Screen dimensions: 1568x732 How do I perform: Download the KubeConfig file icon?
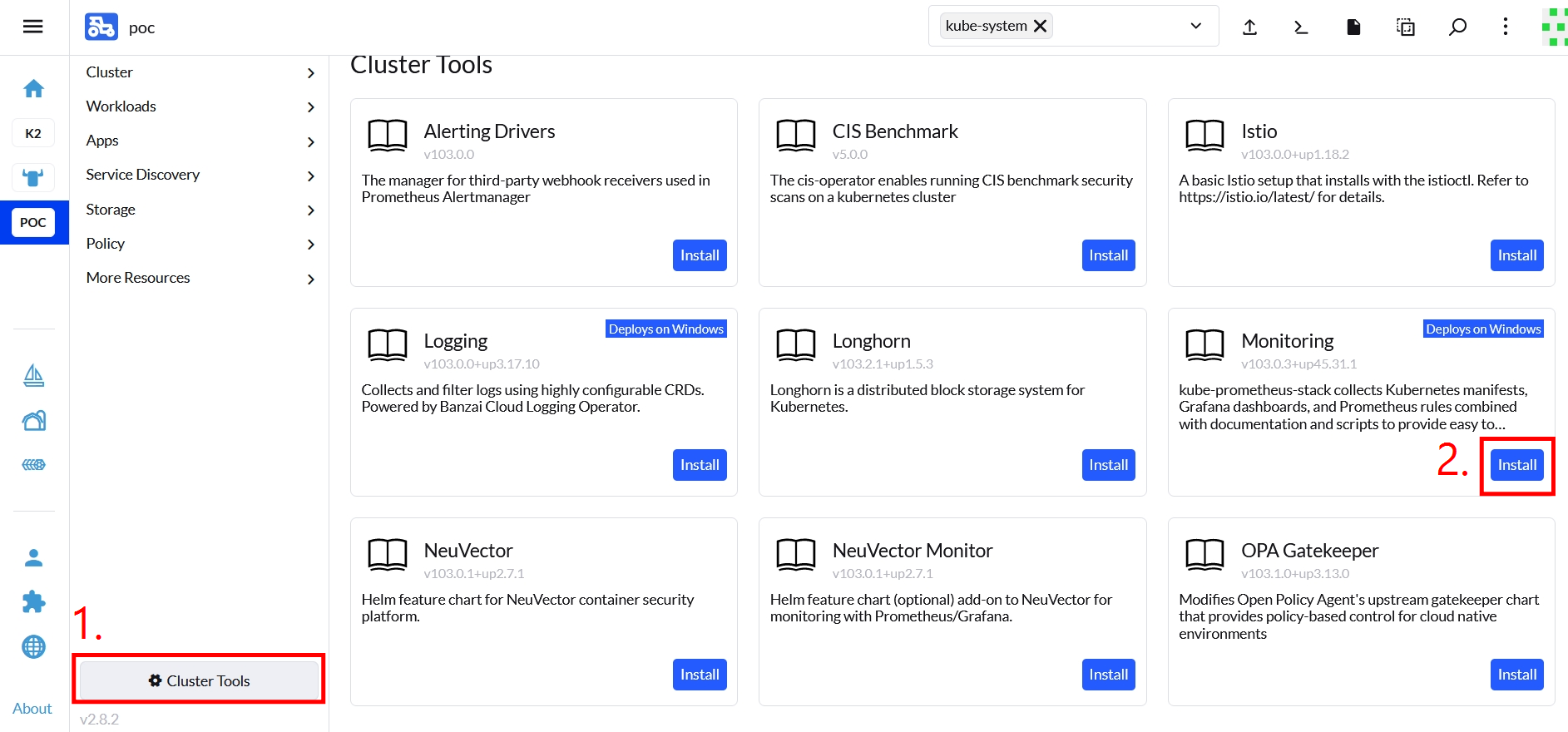pyautogui.click(x=1353, y=27)
